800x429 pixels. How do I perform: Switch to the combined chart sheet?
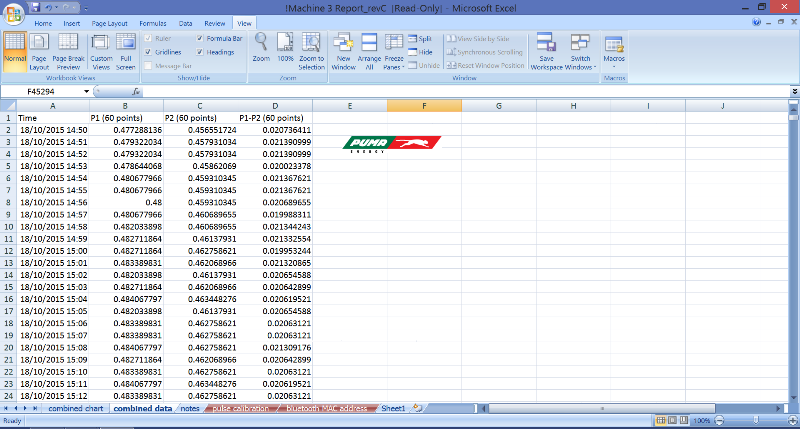coord(76,409)
